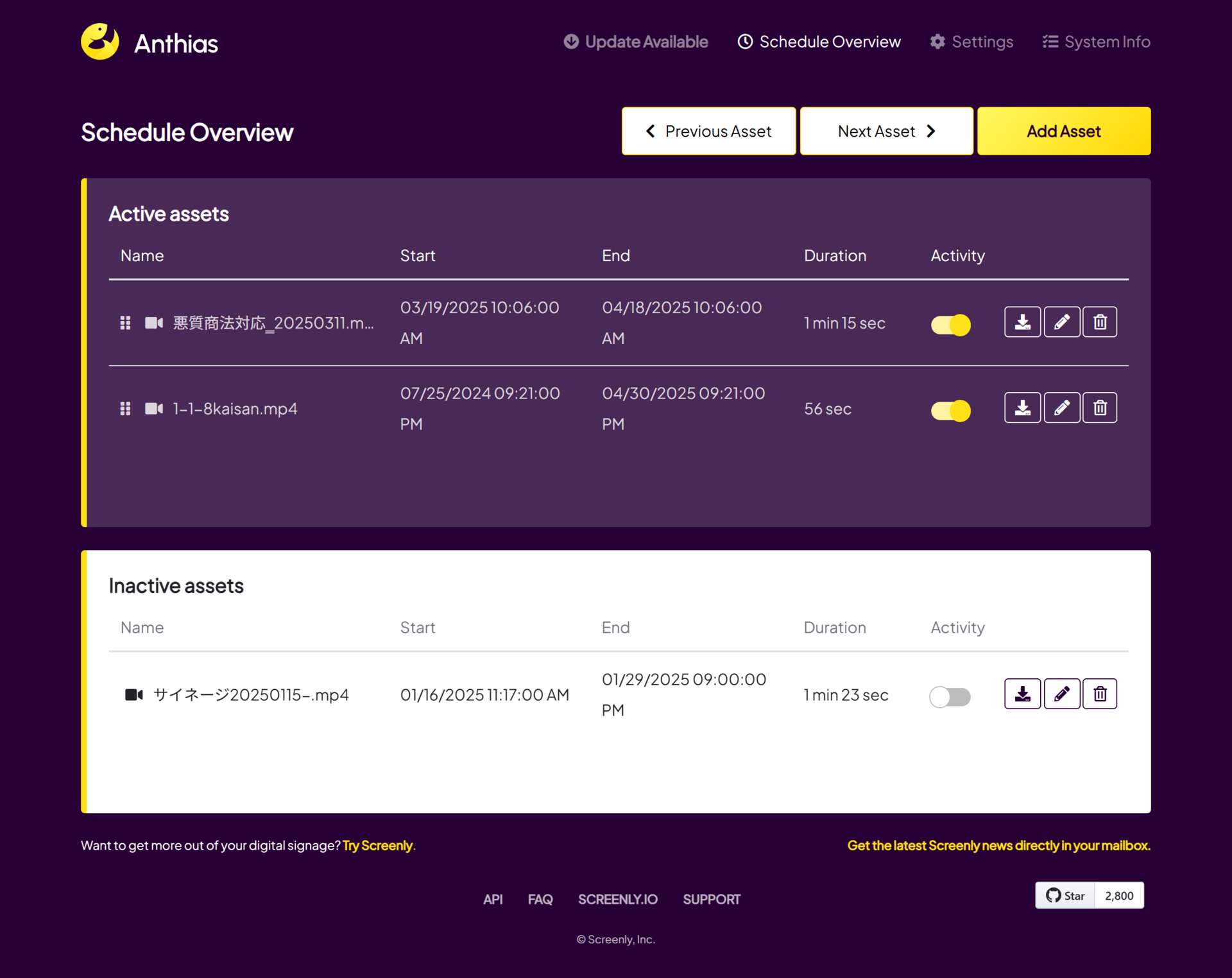
Task: Open Update Available
Action: 635,42
